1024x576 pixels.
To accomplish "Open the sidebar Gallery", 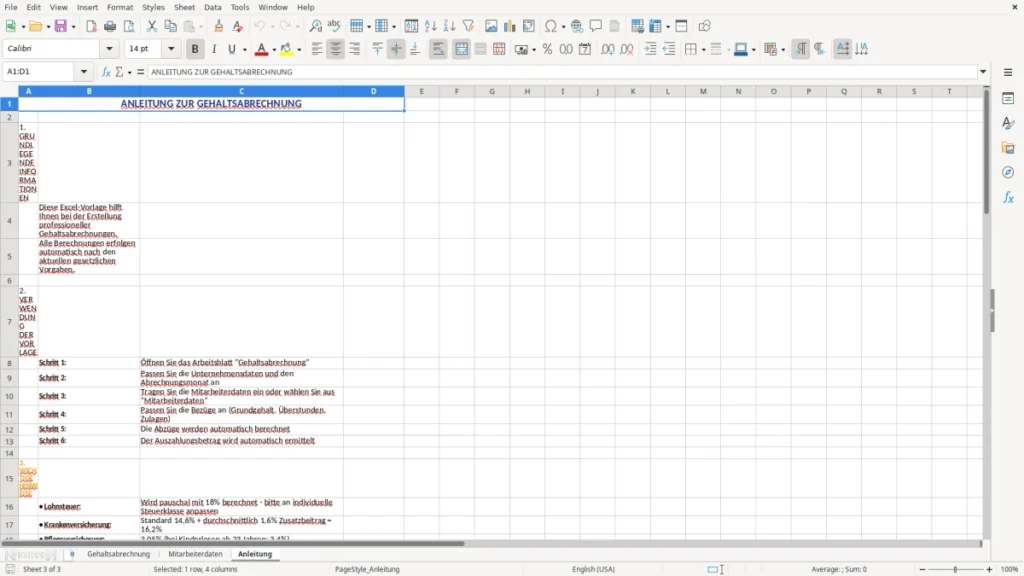I will [1008, 148].
